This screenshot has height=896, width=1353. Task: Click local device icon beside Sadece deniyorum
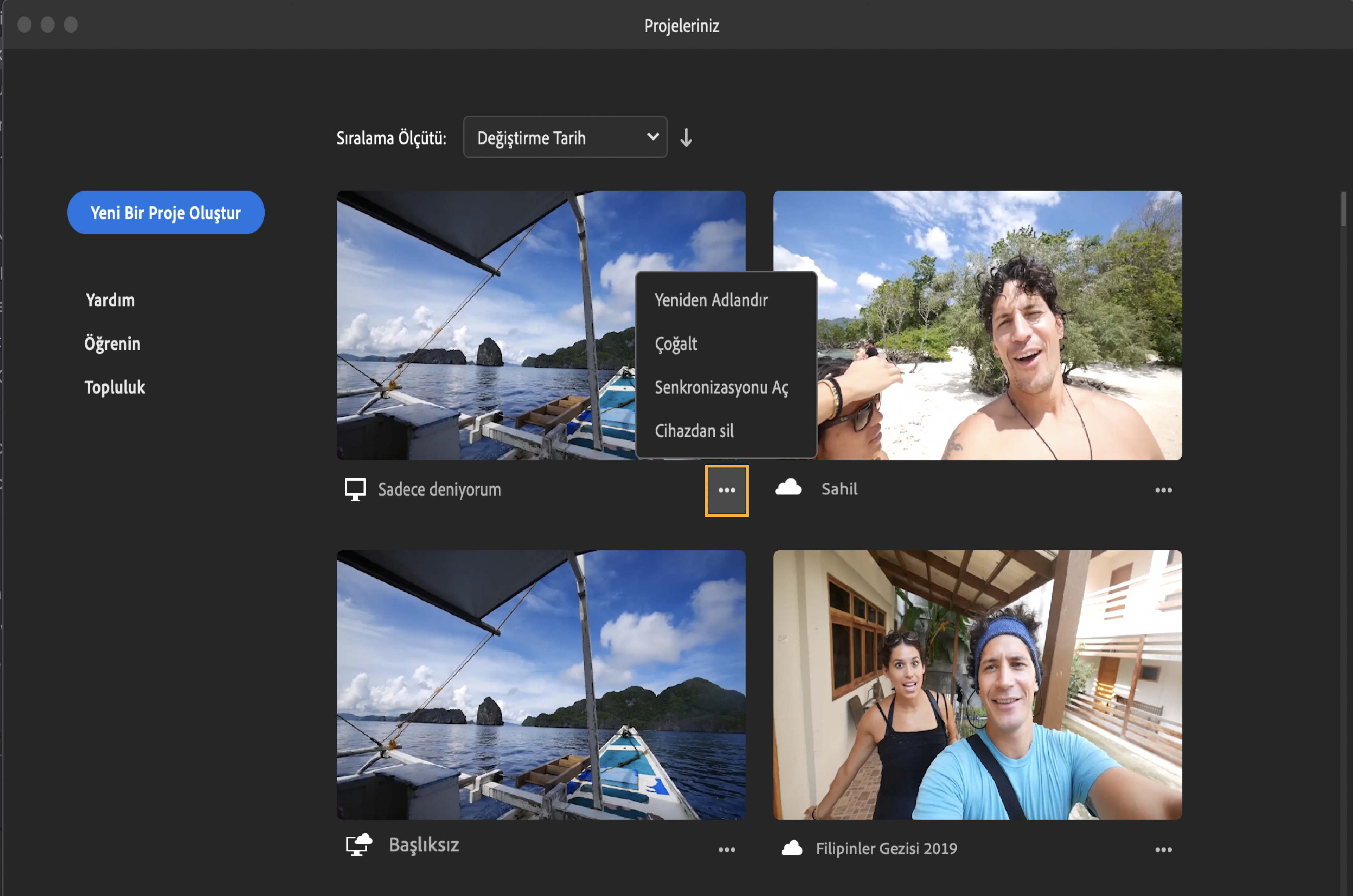(355, 490)
